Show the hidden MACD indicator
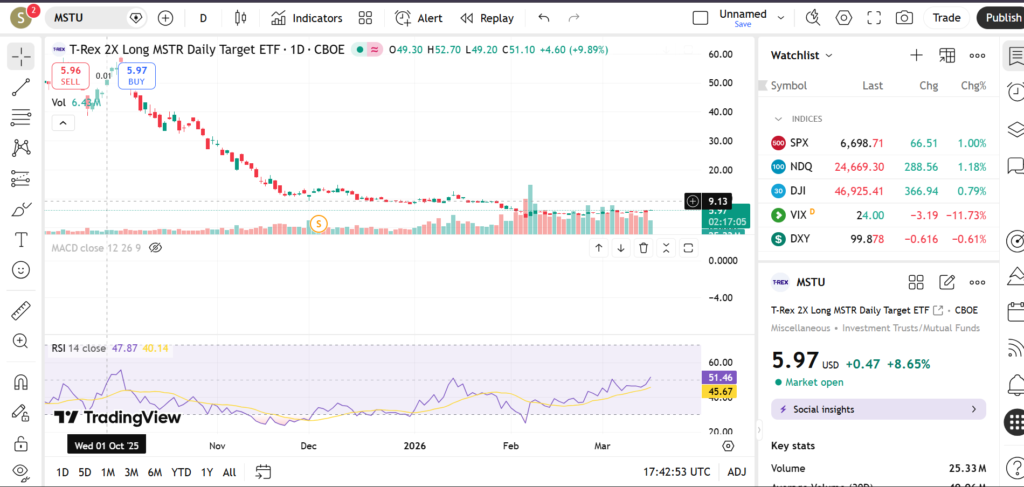The width and height of the screenshot is (1024, 487). point(154,247)
